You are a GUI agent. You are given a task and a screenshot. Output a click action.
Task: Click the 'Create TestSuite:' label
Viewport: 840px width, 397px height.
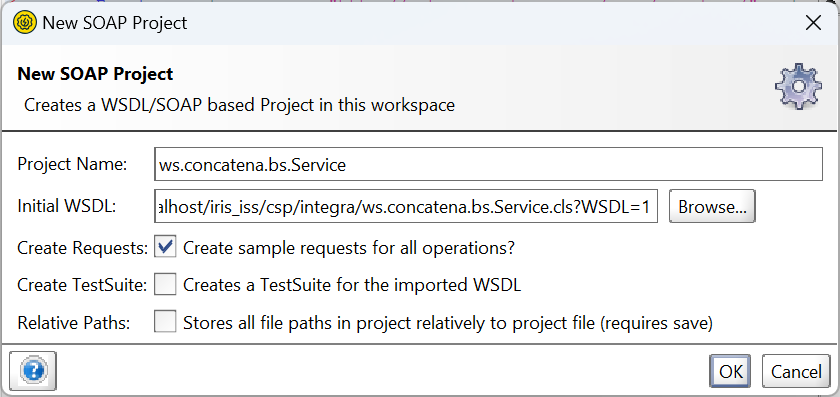(x=82, y=286)
